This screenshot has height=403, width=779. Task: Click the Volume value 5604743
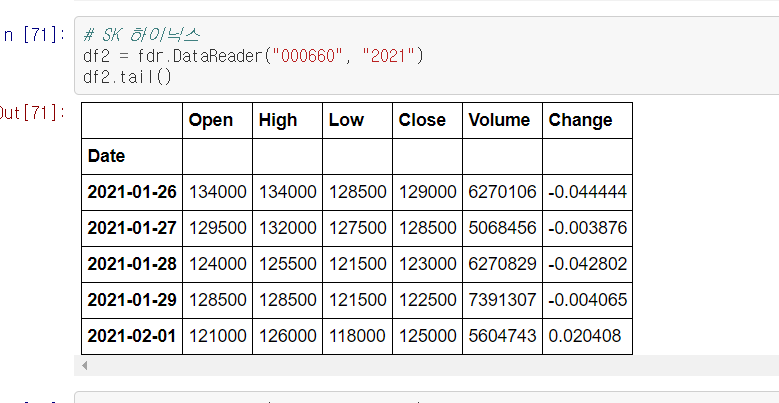(x=502, y=336)
